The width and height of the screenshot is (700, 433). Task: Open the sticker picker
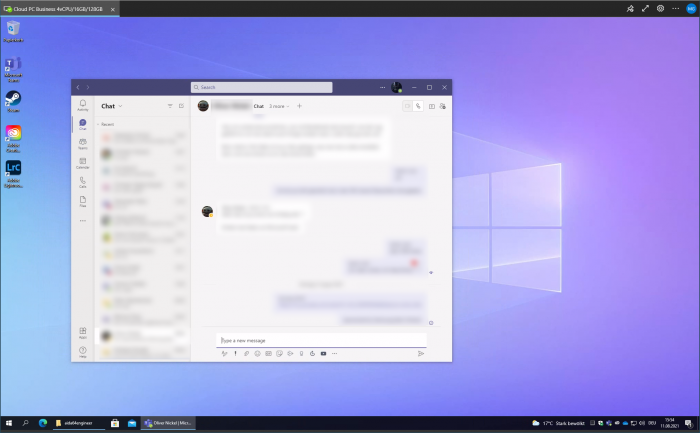pyautogui.click(x=279, y=354)
